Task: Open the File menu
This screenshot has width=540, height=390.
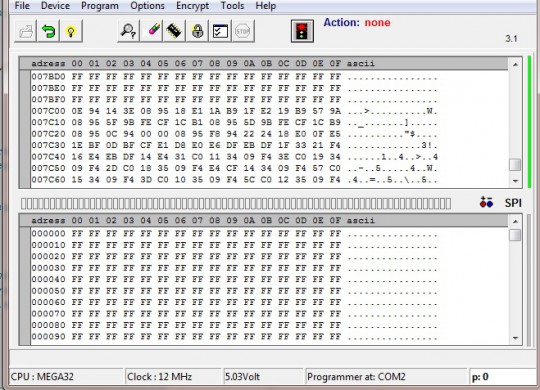Action: tap(22, 6)
